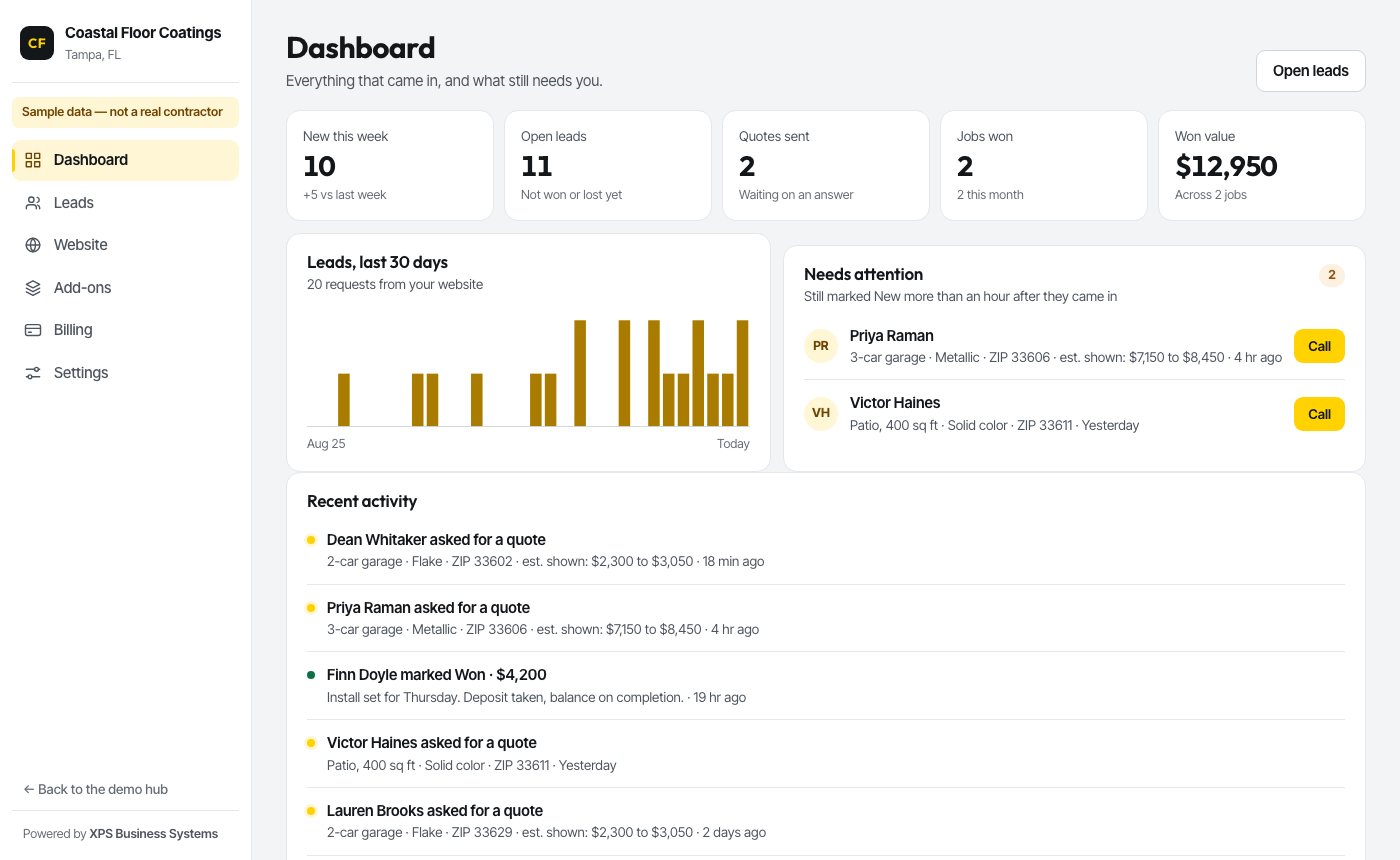Open Lauren Brooks asked for a quote
Screen dimensions: 1400x860
pos(826,821)
